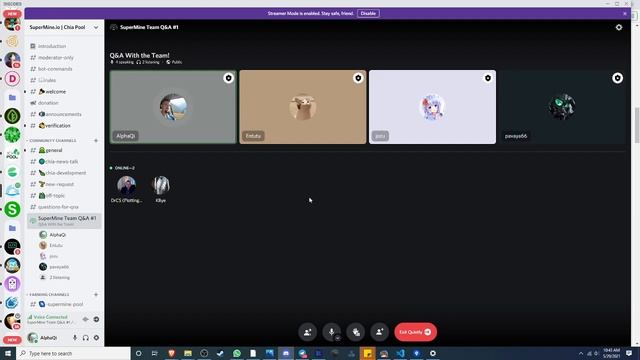Open WhatsApp from the taskbar
Viewport: 640px width, 360px height.
click(237, 353)
